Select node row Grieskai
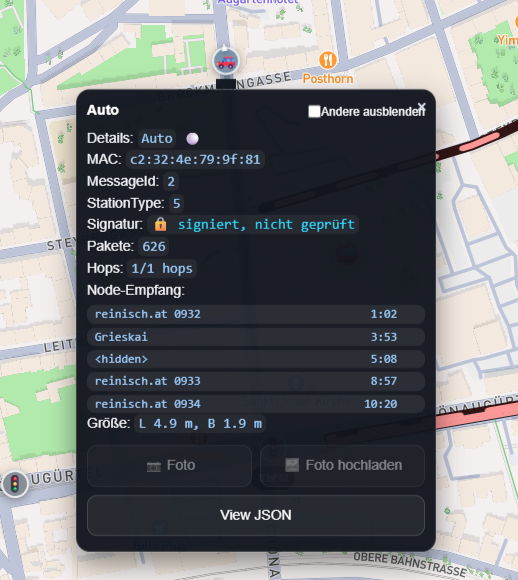 pos(256,337)
